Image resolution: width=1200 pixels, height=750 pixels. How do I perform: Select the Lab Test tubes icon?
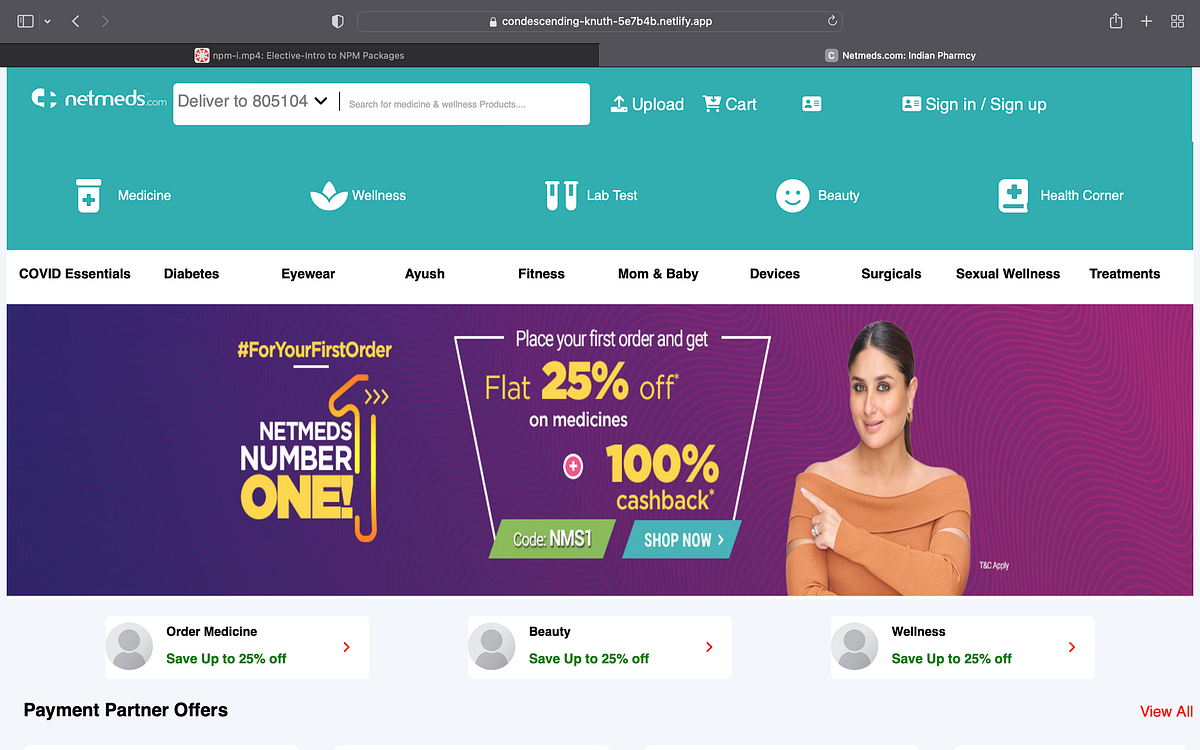point(561,195)
